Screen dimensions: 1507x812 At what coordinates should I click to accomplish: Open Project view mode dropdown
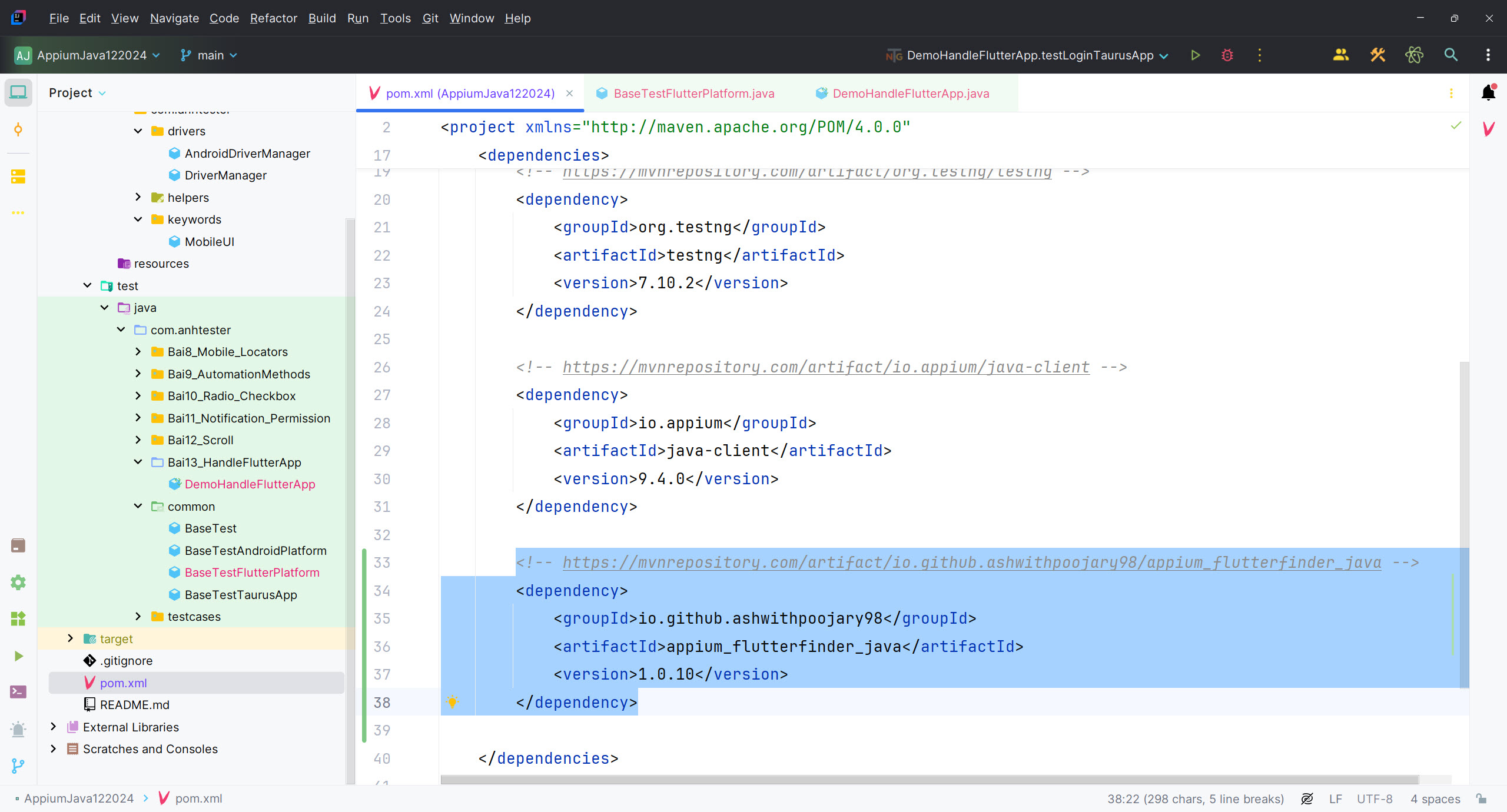point(77,93)
